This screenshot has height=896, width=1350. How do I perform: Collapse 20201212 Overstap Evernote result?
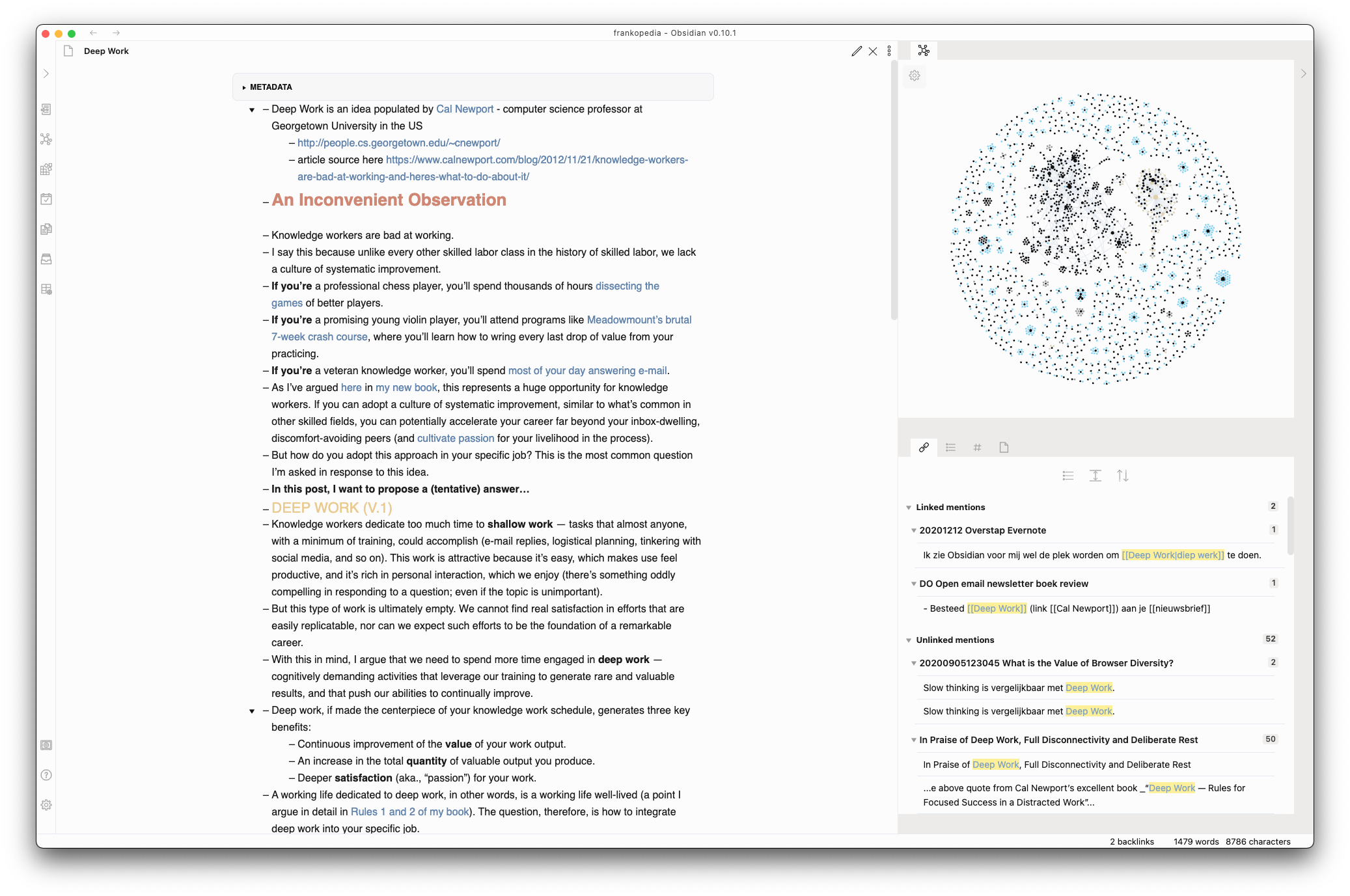tap(914, 531)
